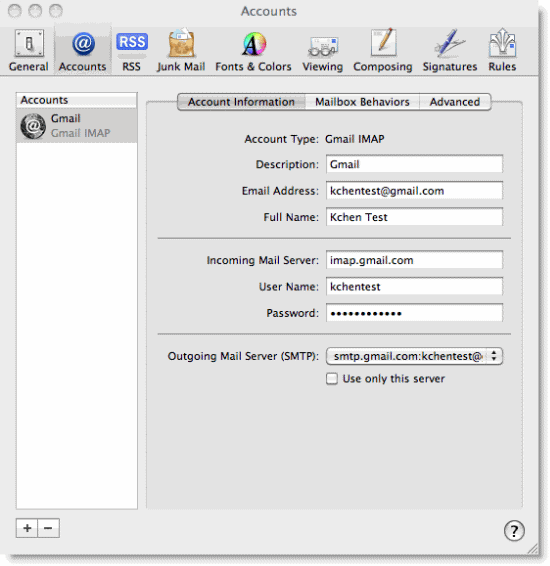Open the Composing preferences pane
The height and width of the screenshot is (566, 550).
point(383,51)
